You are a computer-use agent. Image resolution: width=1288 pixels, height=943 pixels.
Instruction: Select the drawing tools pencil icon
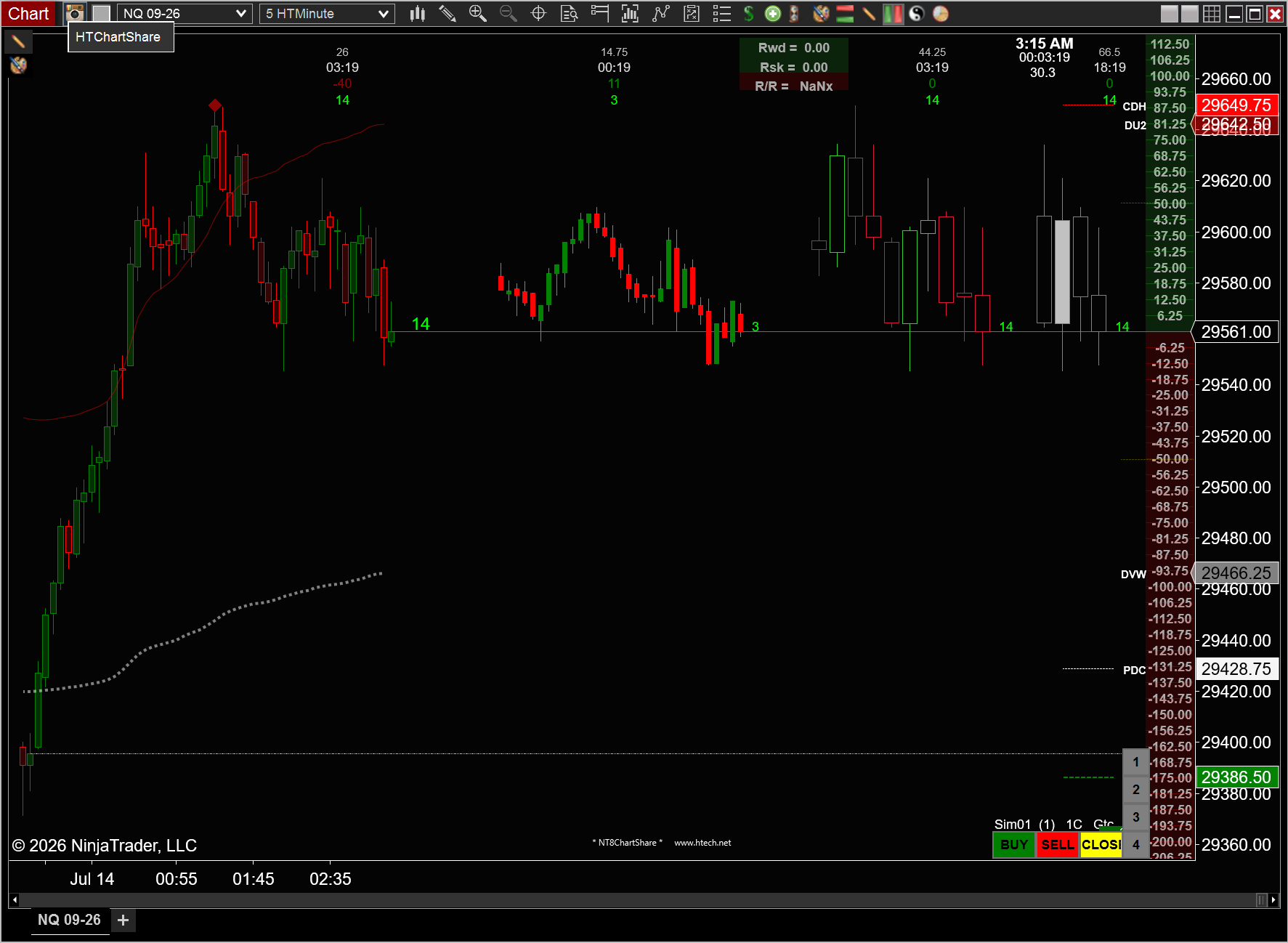447,13
